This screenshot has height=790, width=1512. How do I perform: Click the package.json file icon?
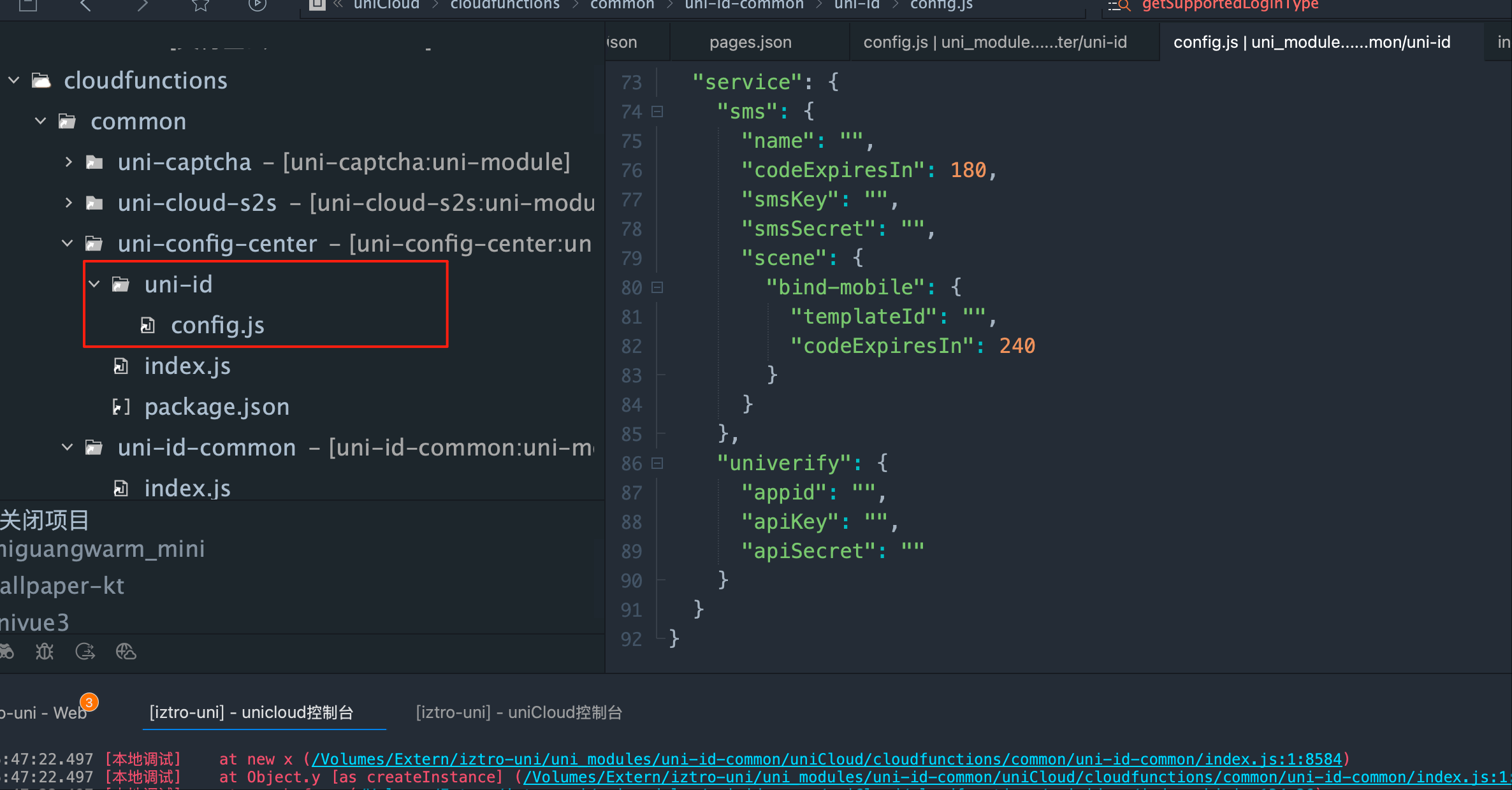(x=121, y=407)
